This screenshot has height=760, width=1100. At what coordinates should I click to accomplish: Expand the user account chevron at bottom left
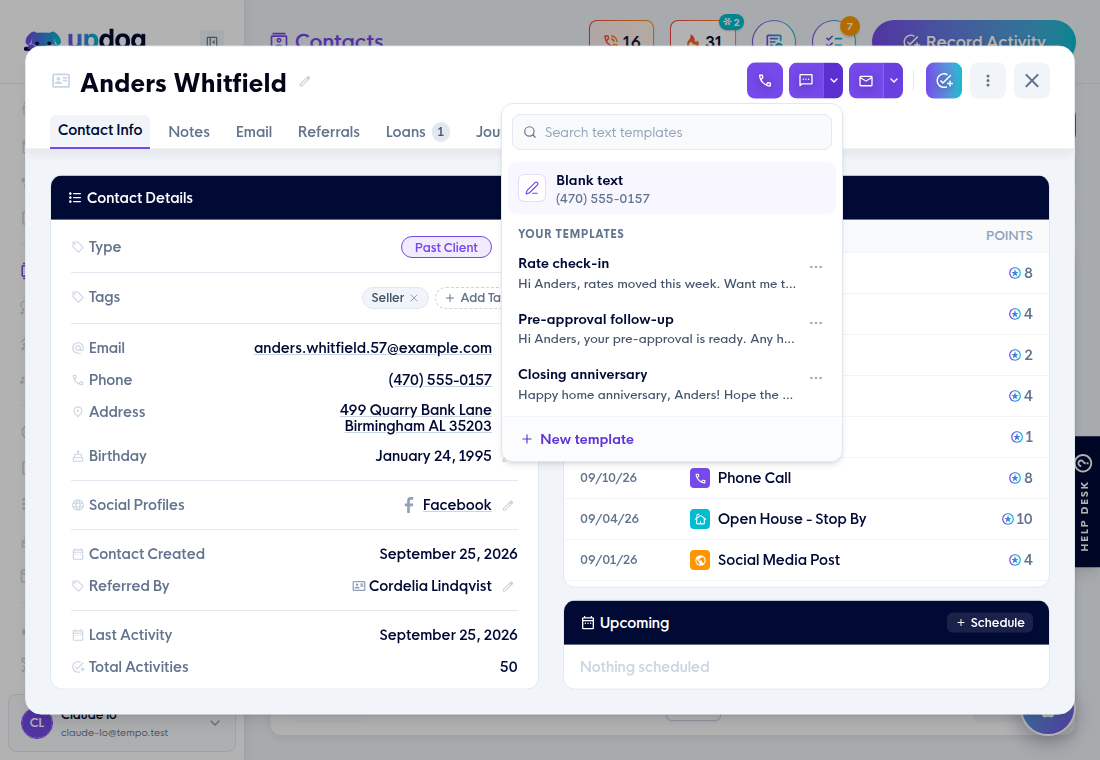click(x=215, y=723)
